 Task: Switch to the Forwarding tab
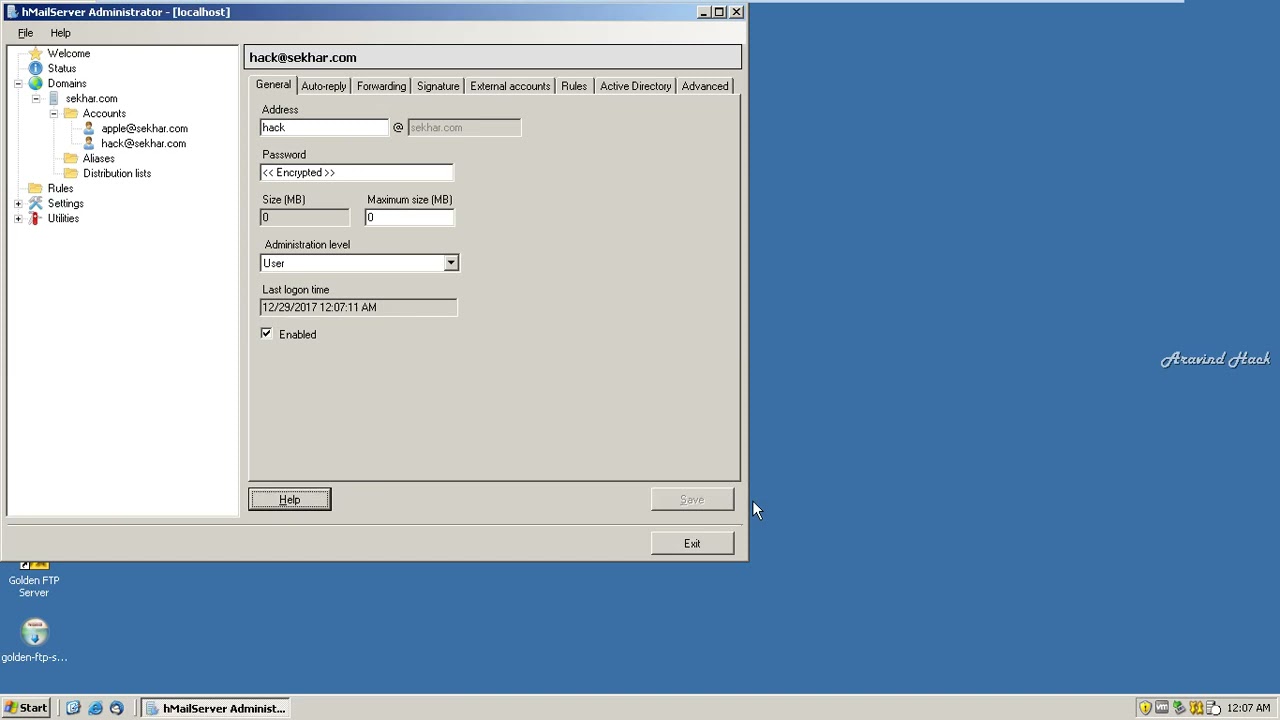381,86
